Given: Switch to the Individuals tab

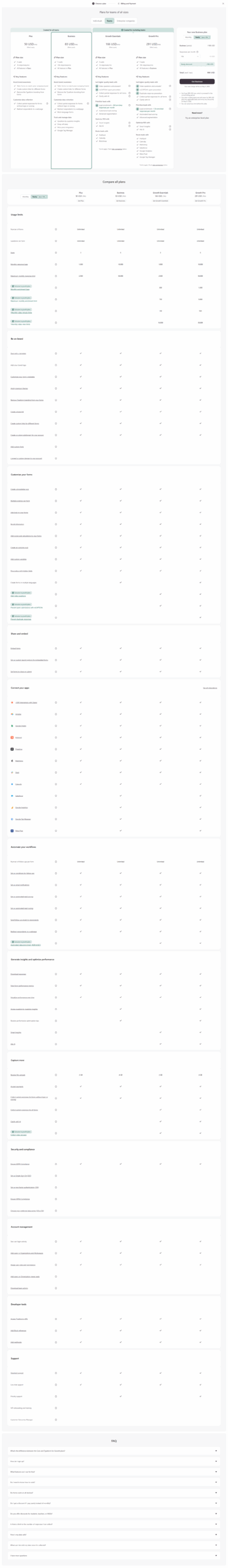Looking at the screenshot, I should pyautogui.click(x=98, y=21).
